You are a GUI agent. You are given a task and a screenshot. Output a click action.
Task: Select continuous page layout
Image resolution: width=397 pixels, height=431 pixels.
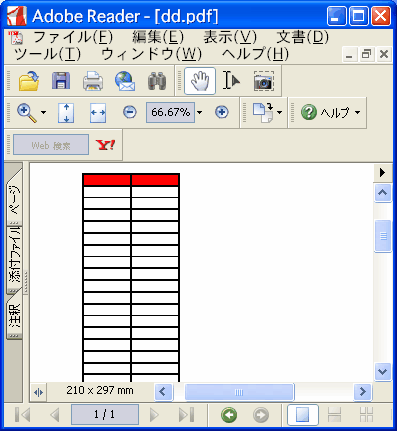[x=334, y=415]
